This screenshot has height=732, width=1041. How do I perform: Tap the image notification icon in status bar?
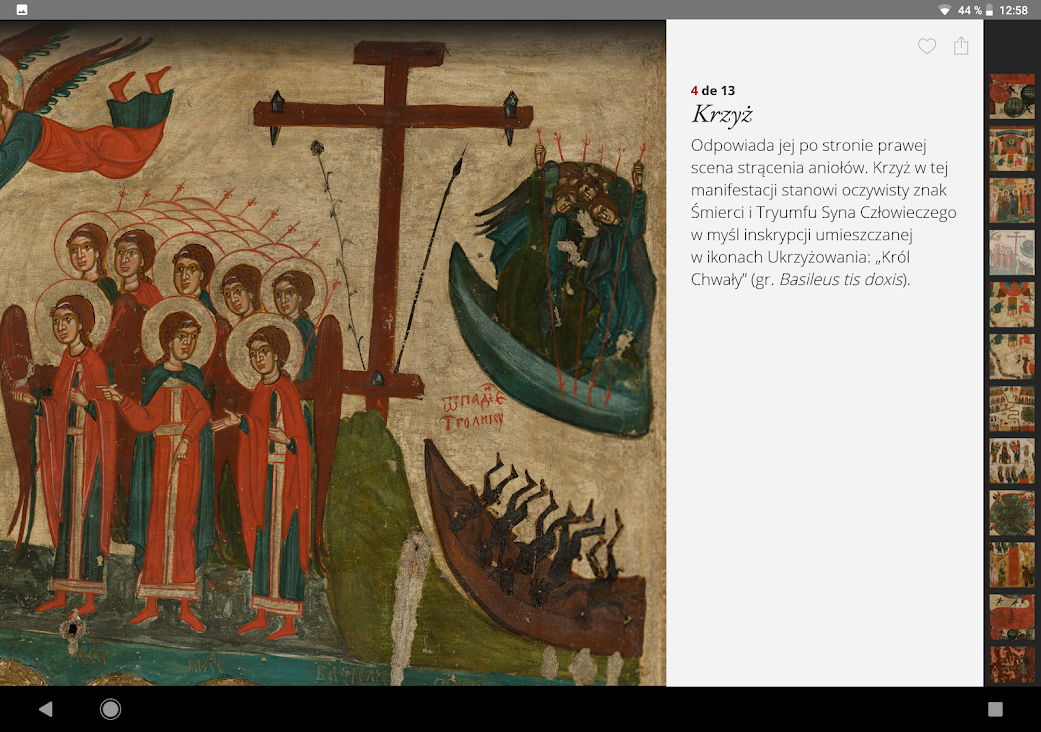pos(22,10)
